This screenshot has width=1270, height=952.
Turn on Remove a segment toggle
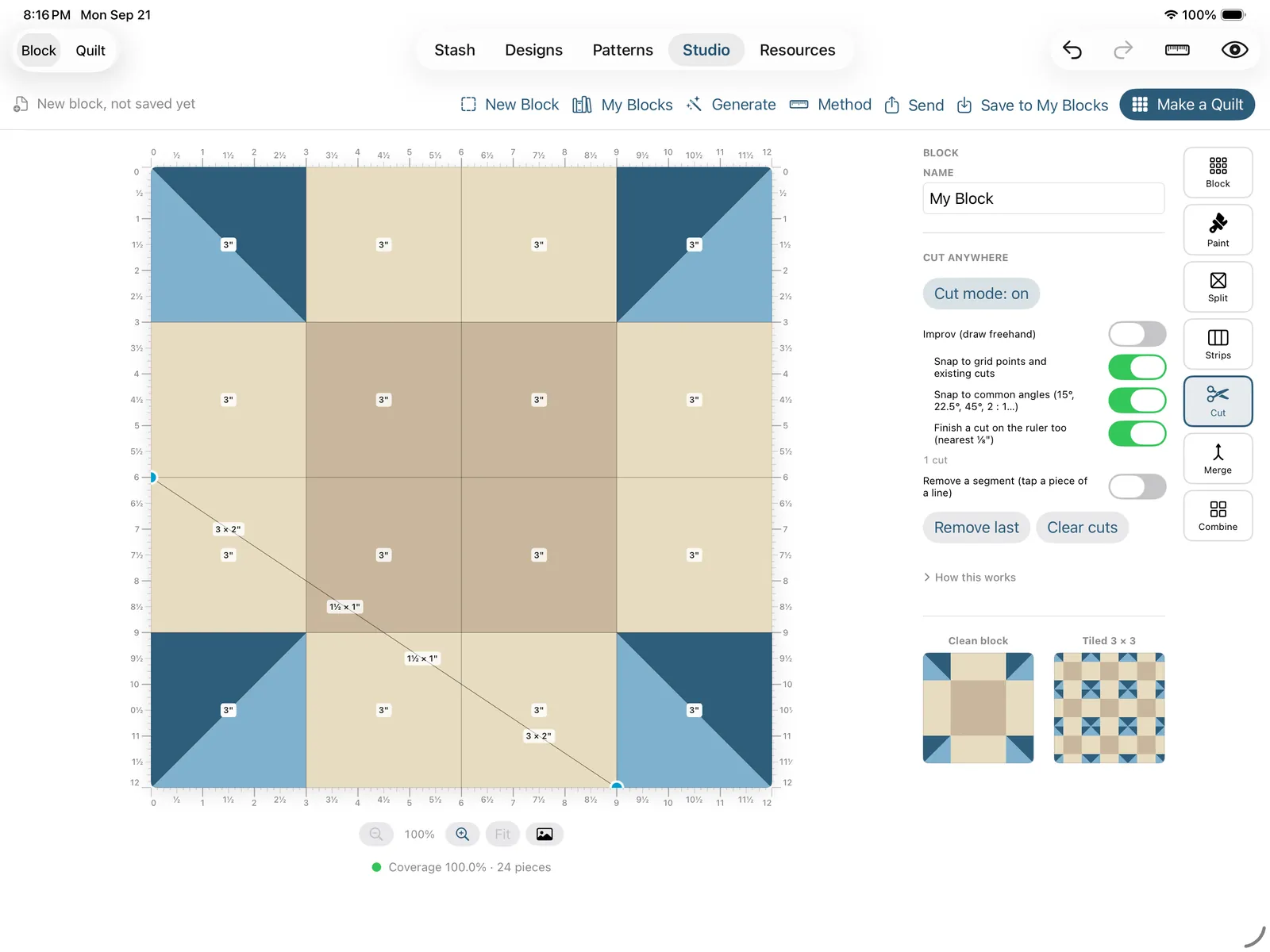point(1137,486)
